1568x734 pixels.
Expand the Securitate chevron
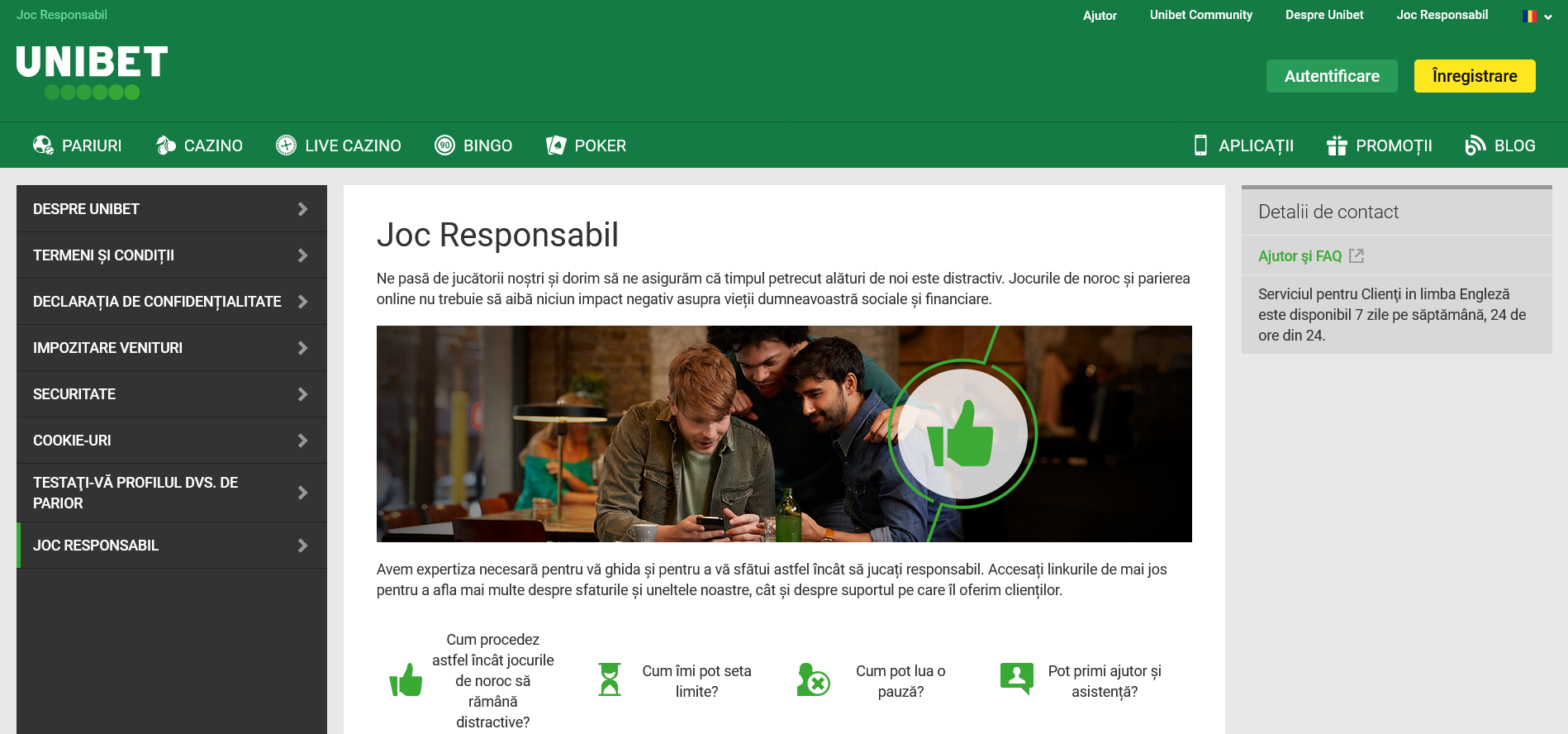point(302,394)
